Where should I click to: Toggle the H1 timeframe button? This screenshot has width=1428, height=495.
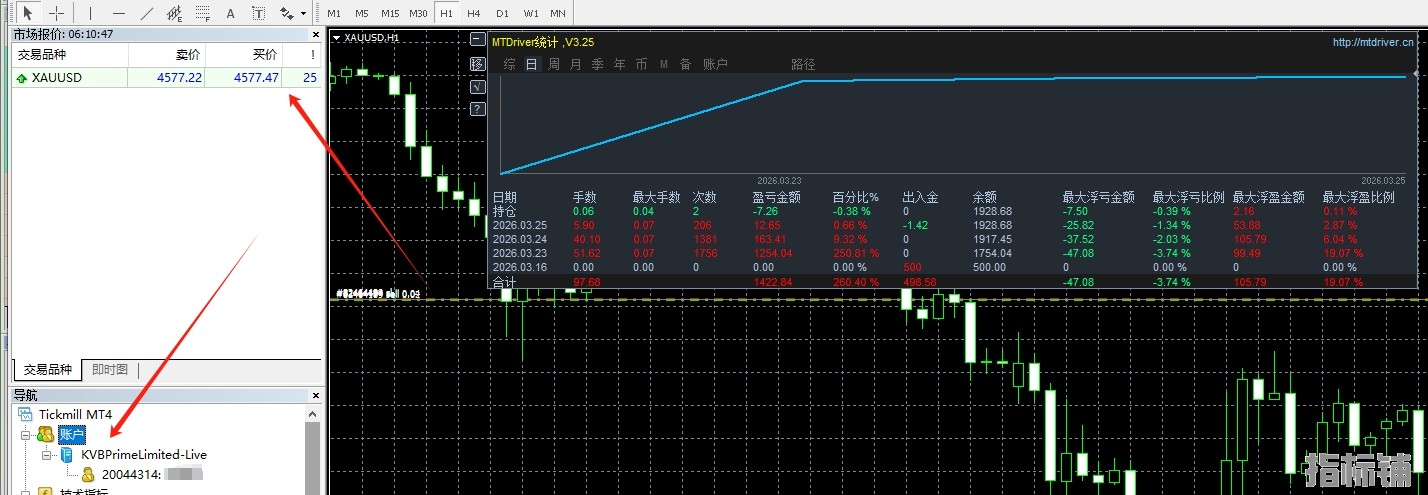[446, 13]
